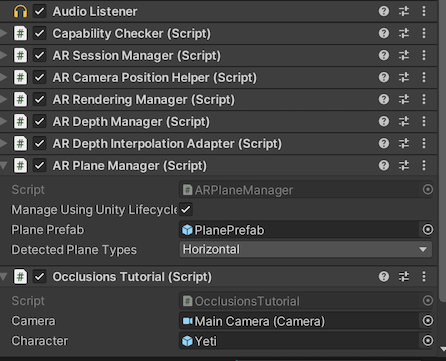The width and height of the screenshot is (446, 361).
Task: Open presets for Audio Listener component
Action: click(404, 11)
